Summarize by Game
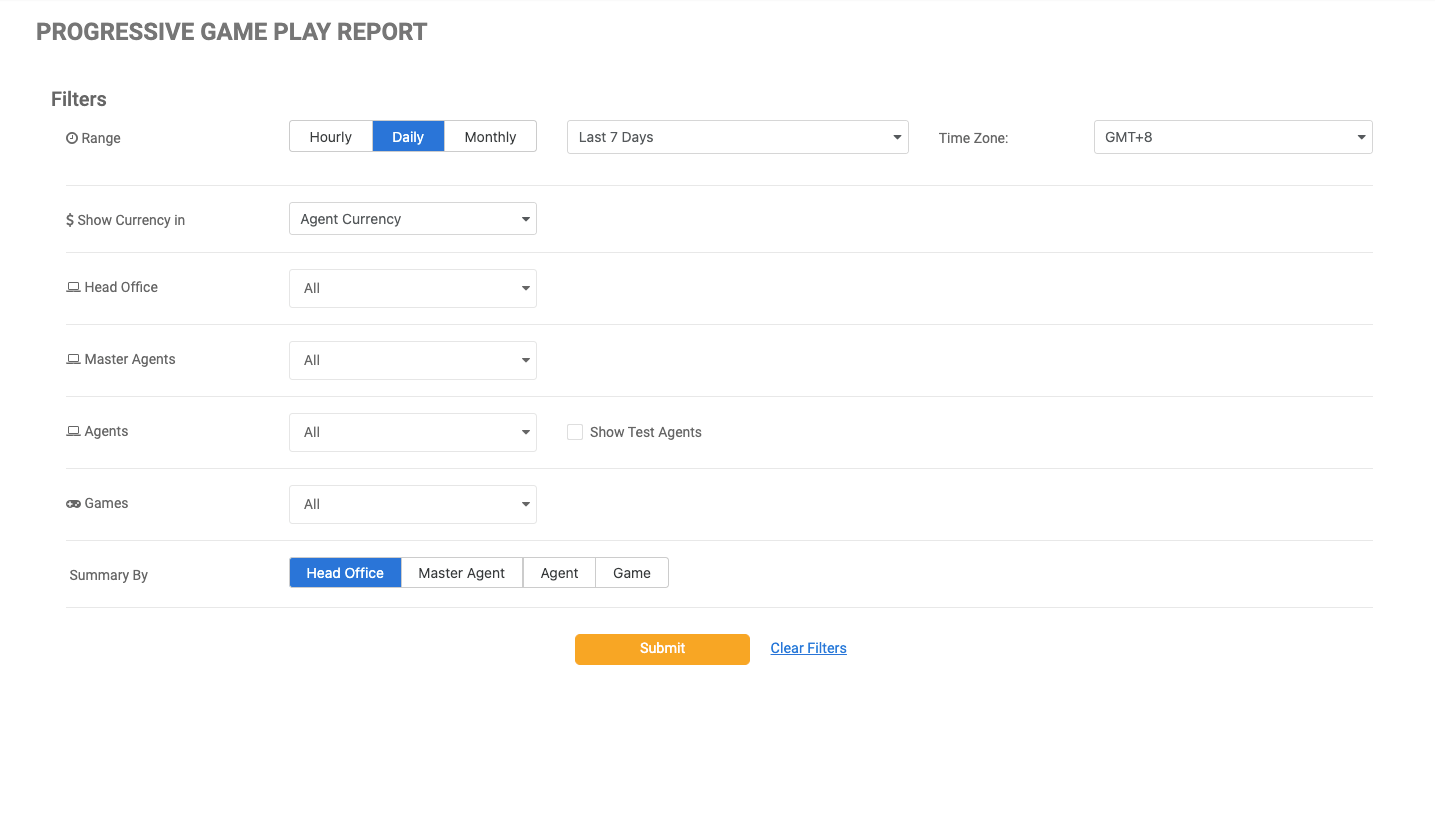The image size is (1435, 820). pyautogui.click(x=631, y=573)
